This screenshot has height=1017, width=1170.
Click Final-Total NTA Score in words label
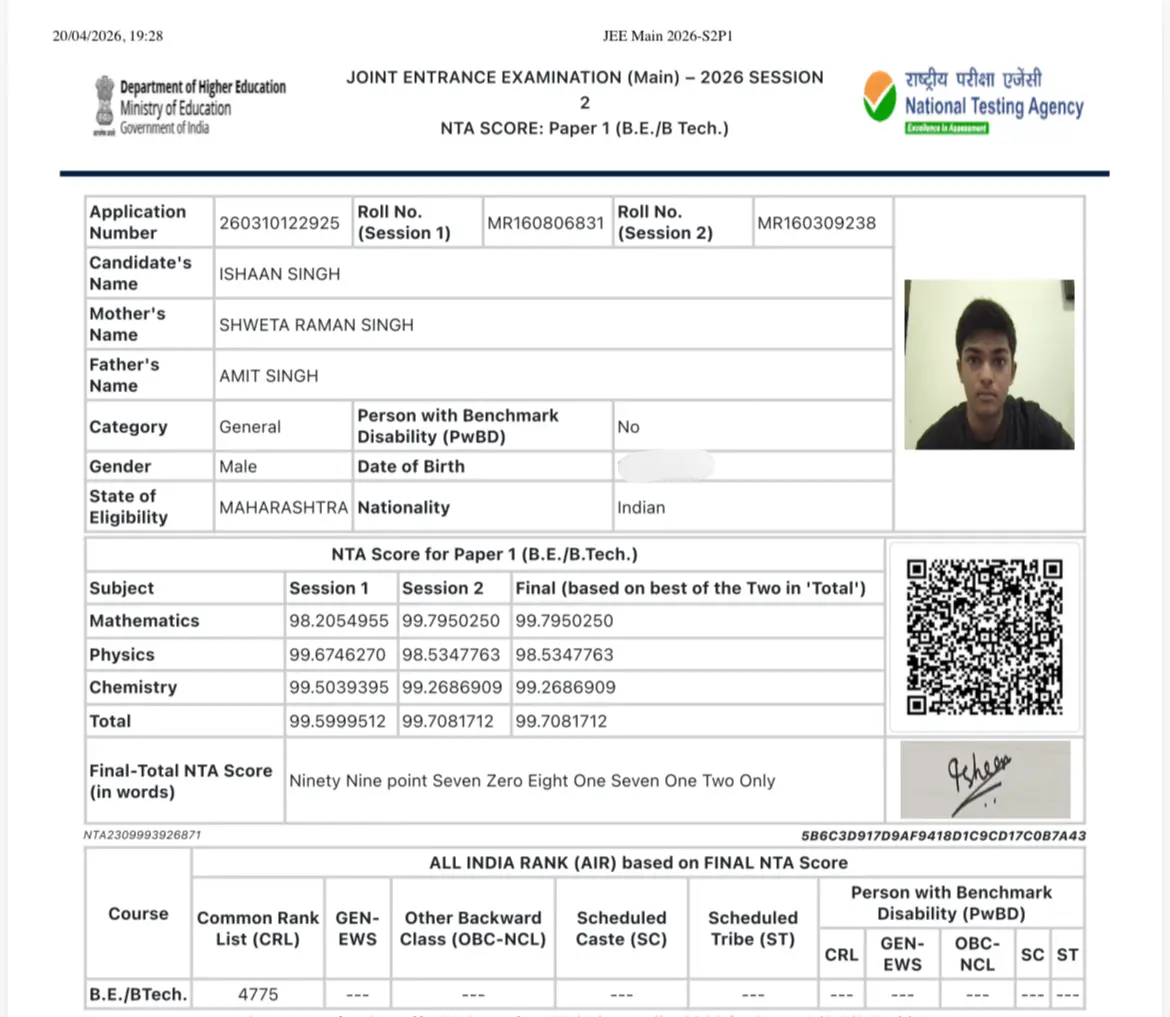[181, 781]
